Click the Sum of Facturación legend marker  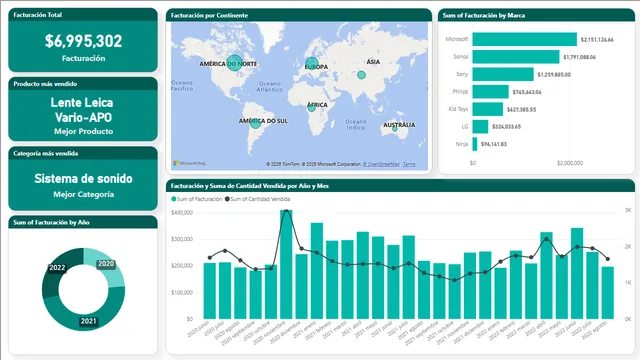[x=174, y=199]
